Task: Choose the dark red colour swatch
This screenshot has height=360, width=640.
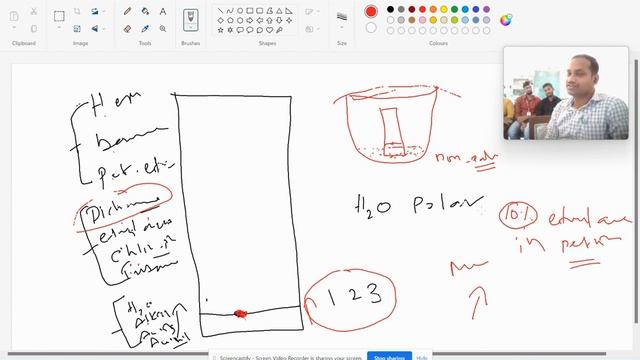Action: pyautogui.click(x=412, y=9)
